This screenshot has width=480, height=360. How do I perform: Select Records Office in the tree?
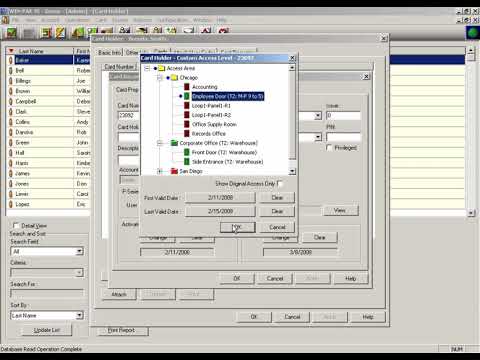pos(209,134)
